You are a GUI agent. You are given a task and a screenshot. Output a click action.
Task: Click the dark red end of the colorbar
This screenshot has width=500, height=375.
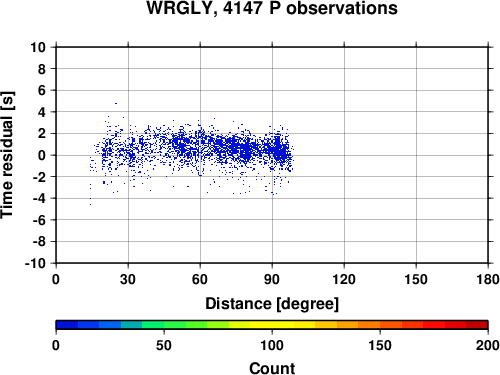tap(477, 325)
